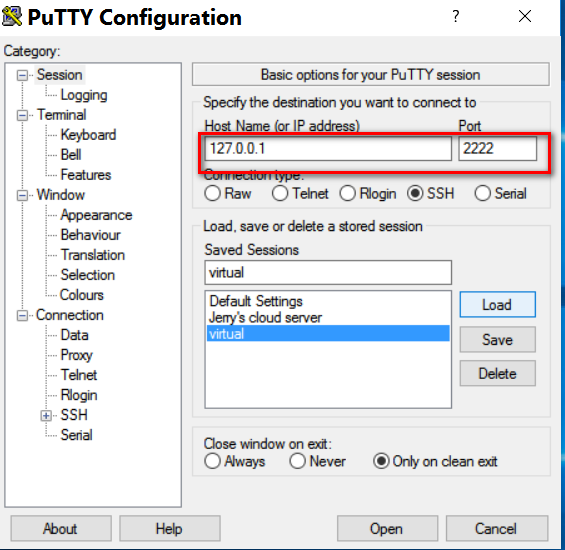Collapse the Window category node
Image resolution: width=565 pixels, height=550 pixels.
[22, 195]
